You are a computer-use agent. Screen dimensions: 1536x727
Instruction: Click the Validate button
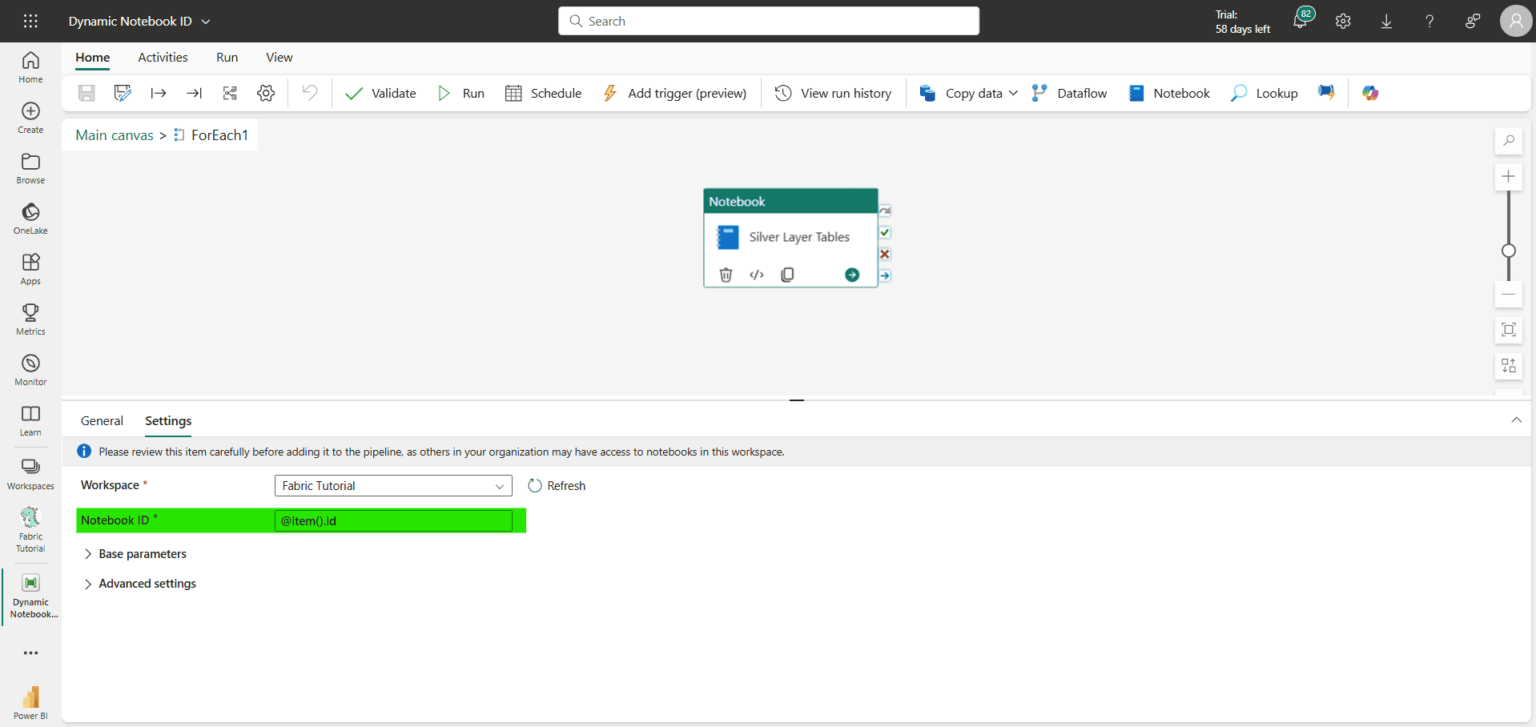click(x=380, y=93)
